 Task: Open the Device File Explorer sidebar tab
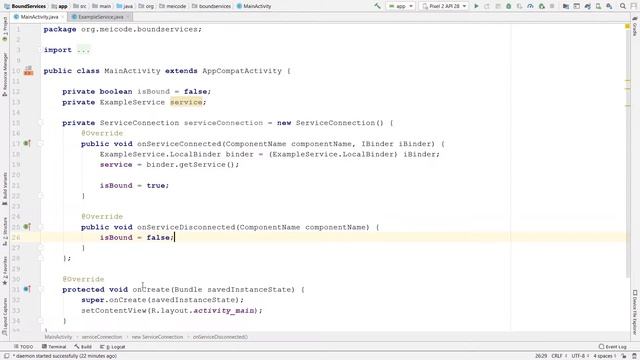pos(635,312)
